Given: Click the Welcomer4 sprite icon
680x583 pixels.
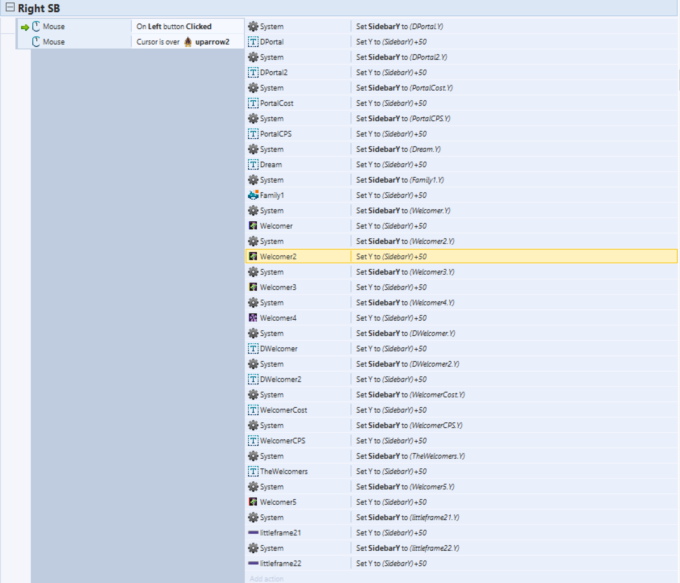Looking at the screenshot, I should 253,318.
